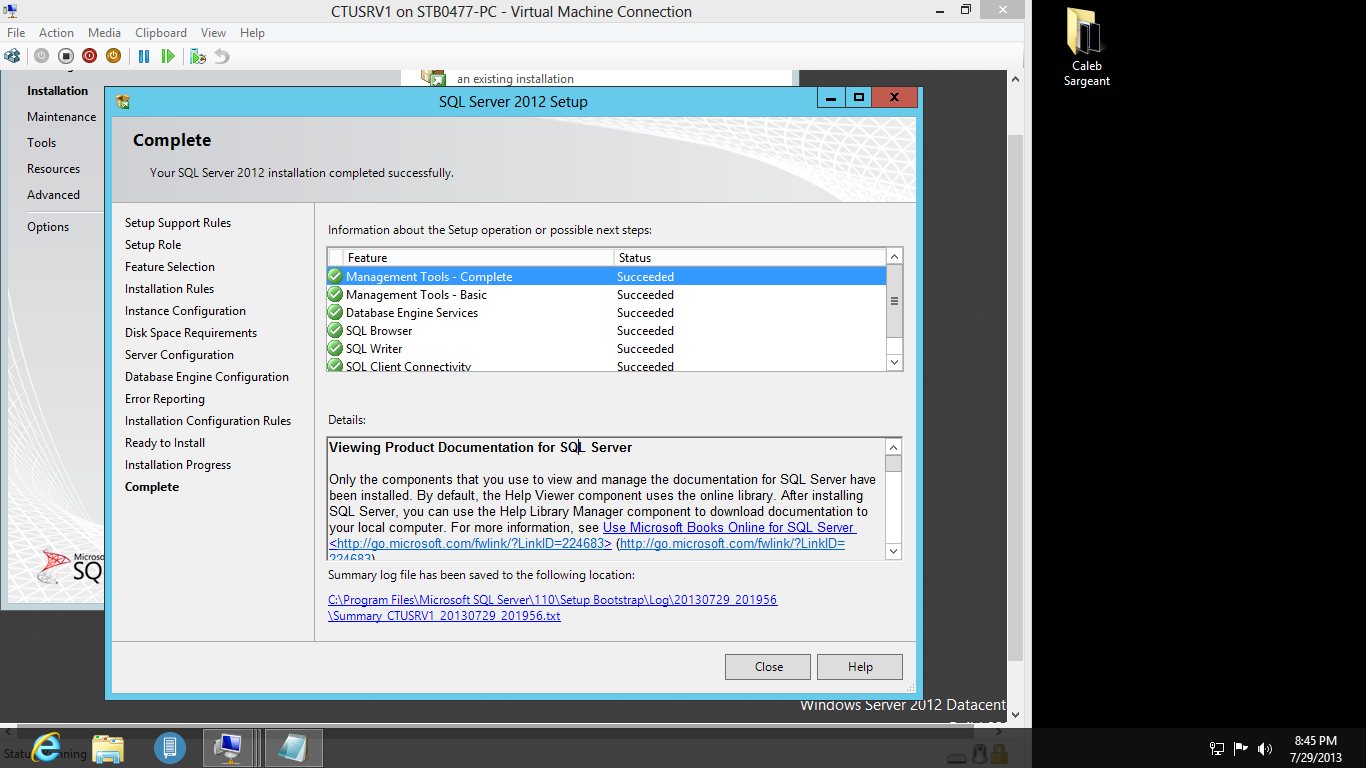1366x768 pixels.
Task: Click the Virtual Machine Connection title bar icon
Action: 11,11
